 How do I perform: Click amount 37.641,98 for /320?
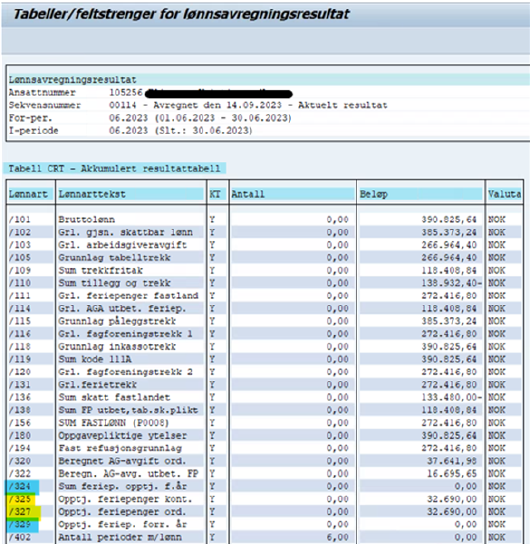coord(452,461)
